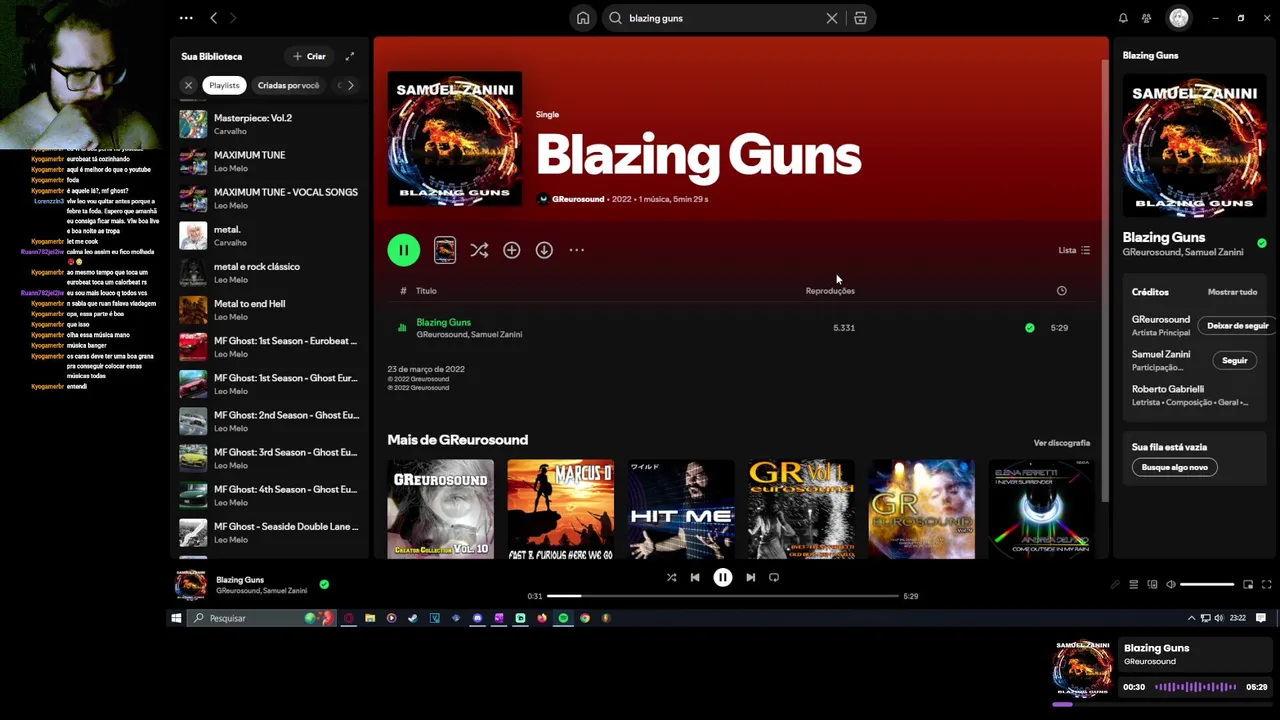Image resolution: width=1280 pixels, height=720 pixels.
Task: Adjust the volume slider
Action: [x=1207, y=584]
